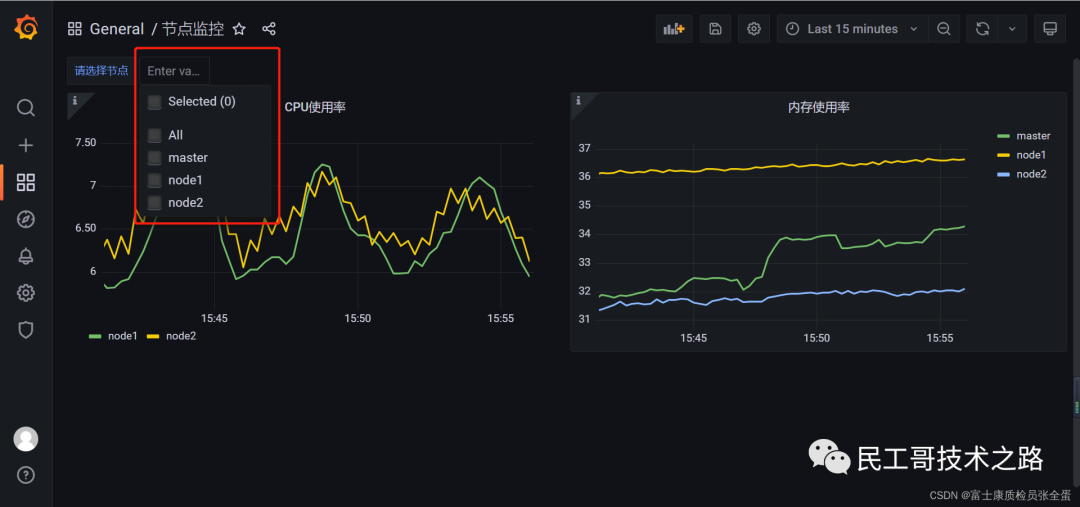The height and width of the screenshot is (507, 1080).
Task: Open the Alerting bell icon
Action: [25, 256]
